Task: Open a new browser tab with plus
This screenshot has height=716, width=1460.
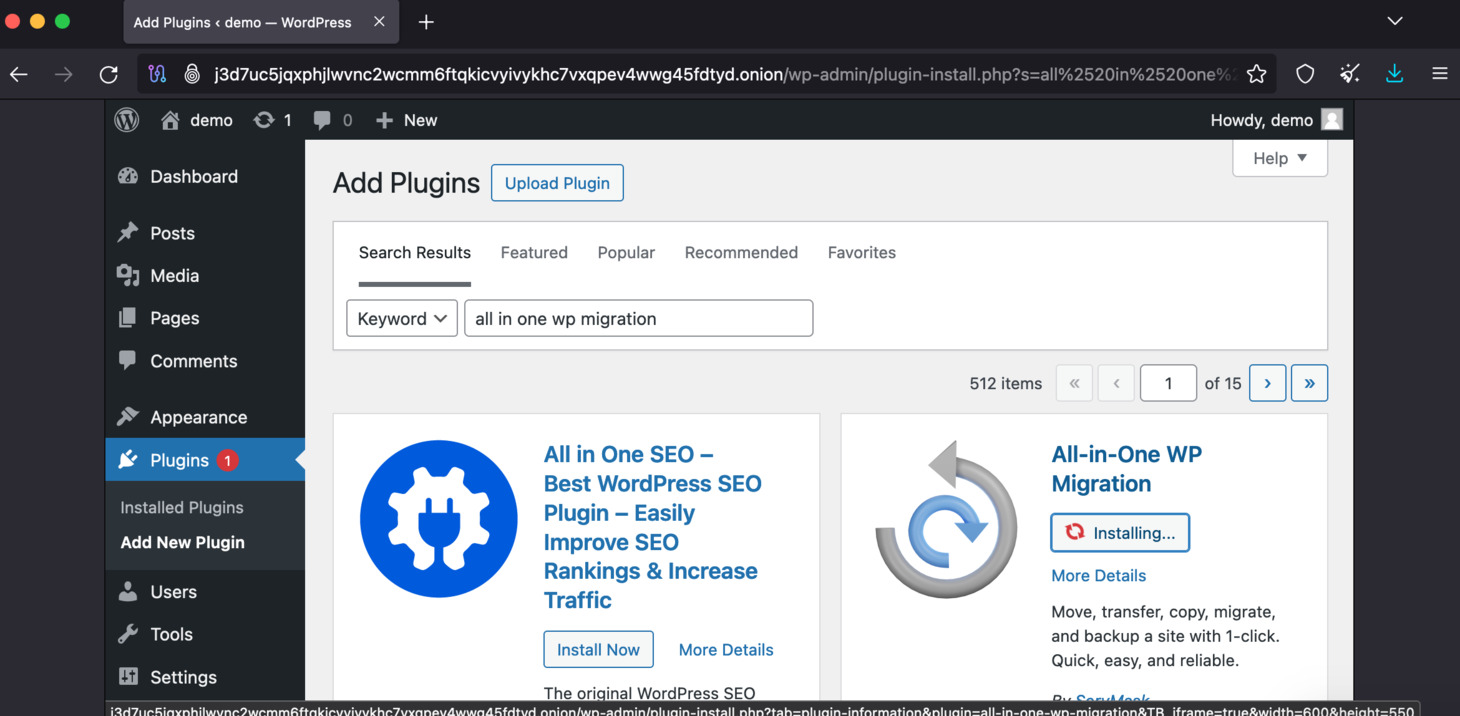Action: click(x=426, y=22)
